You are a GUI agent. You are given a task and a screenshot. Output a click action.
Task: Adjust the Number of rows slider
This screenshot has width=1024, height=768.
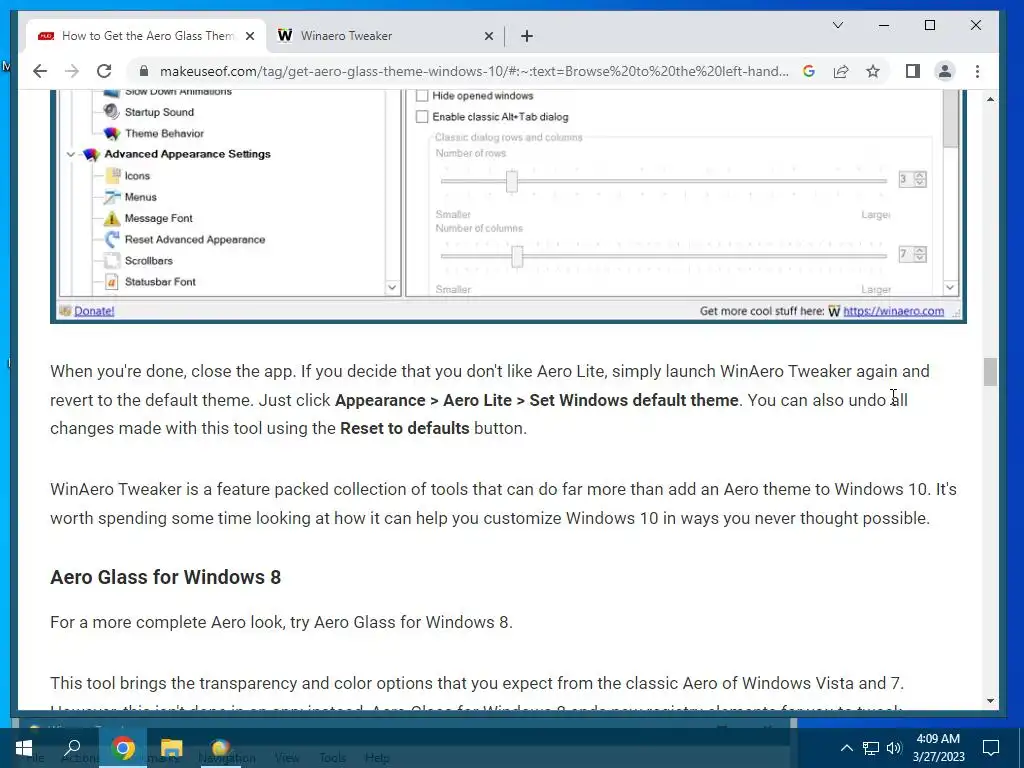point(512,181)
